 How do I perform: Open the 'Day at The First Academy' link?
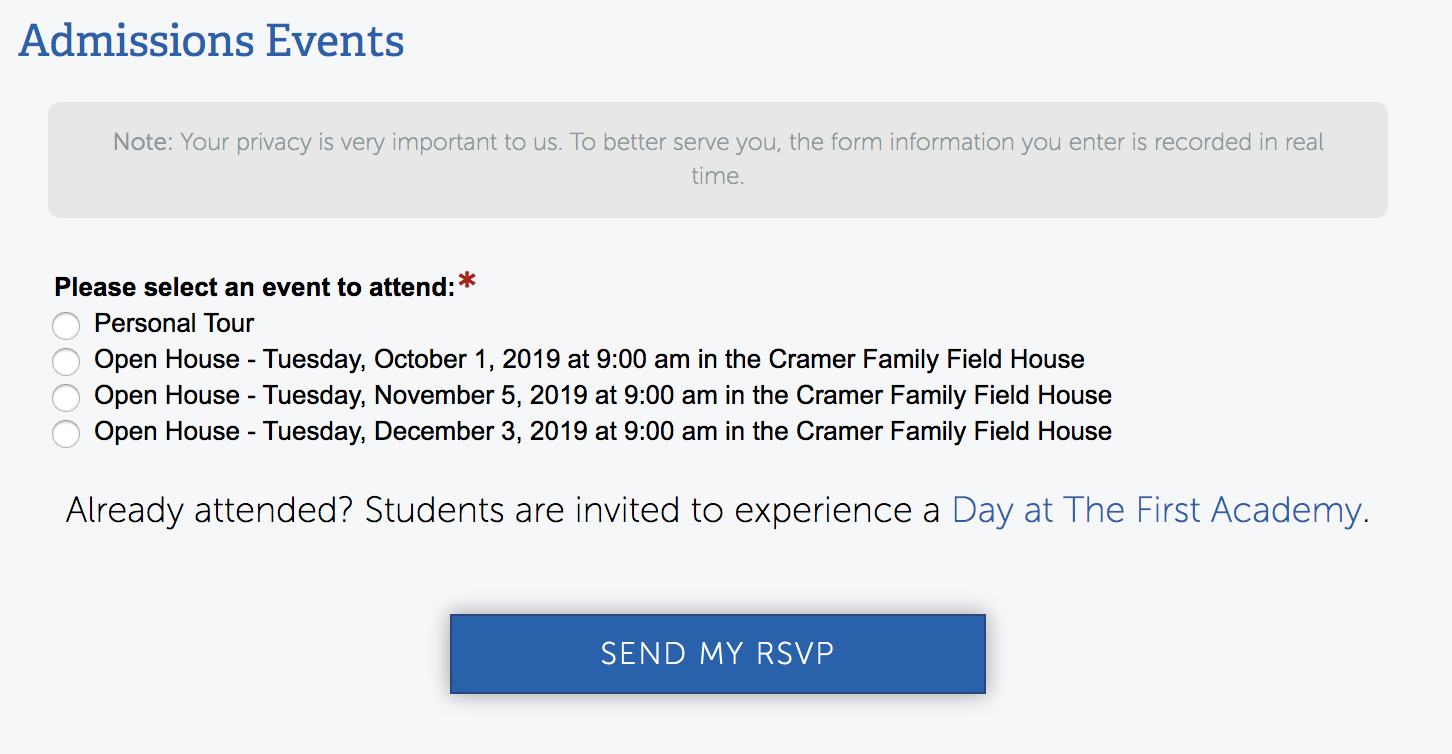(x=1156, y=511)
